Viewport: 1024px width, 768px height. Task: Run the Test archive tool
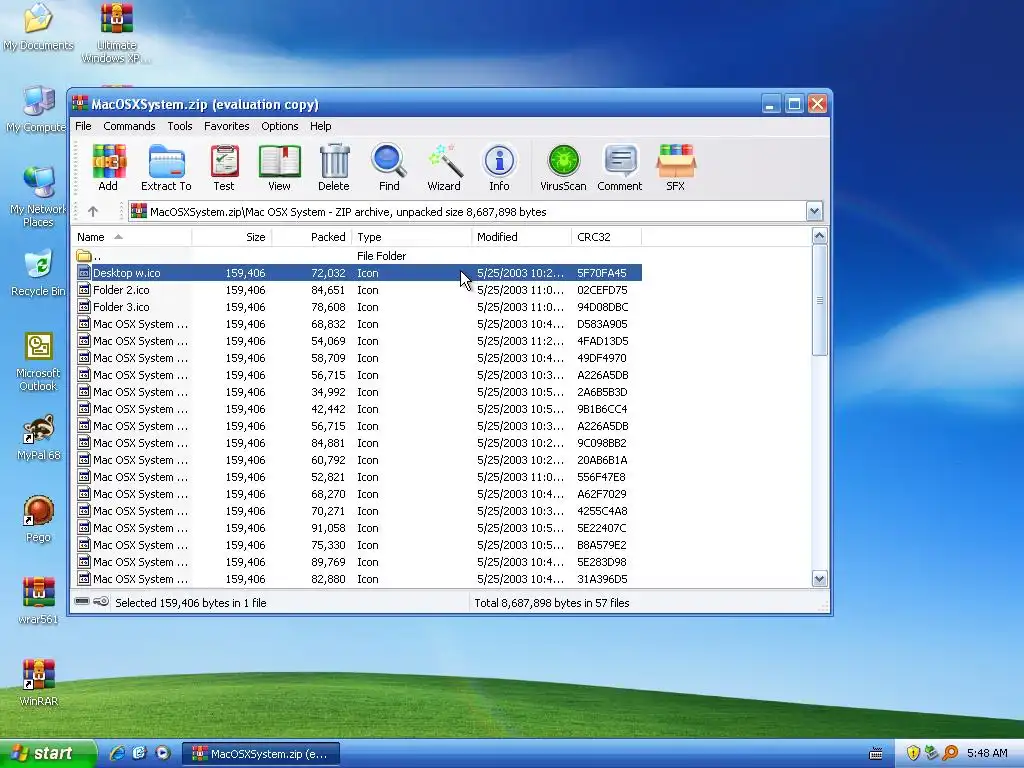tap(224, 168)
